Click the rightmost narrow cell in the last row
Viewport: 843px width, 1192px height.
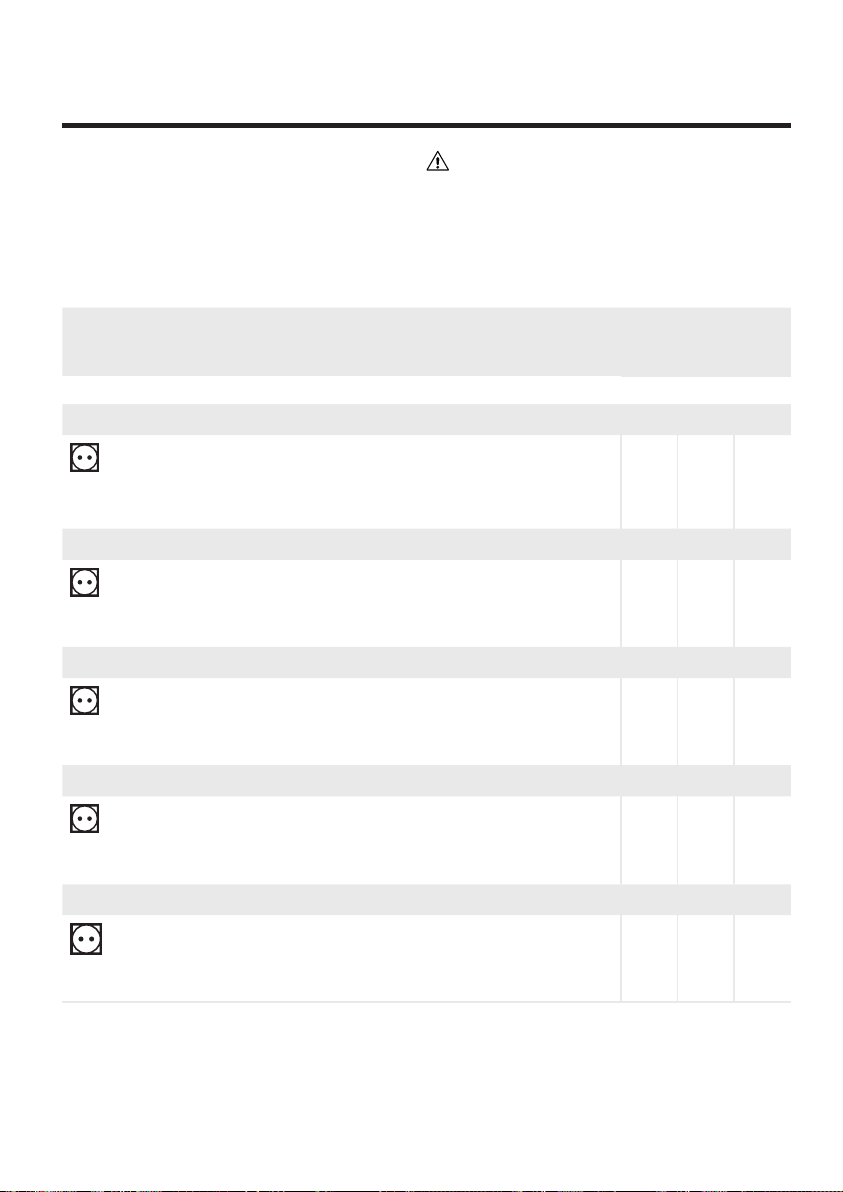coord(762,958)
